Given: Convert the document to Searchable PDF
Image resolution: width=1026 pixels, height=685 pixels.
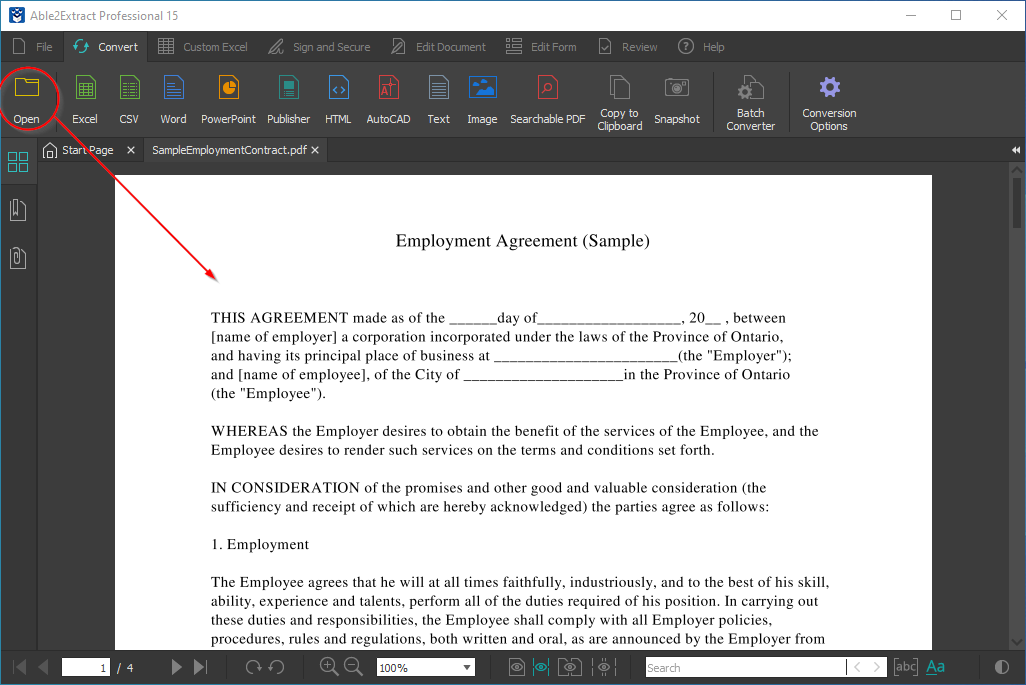Looking at the screenshot, I should point(547,100).
